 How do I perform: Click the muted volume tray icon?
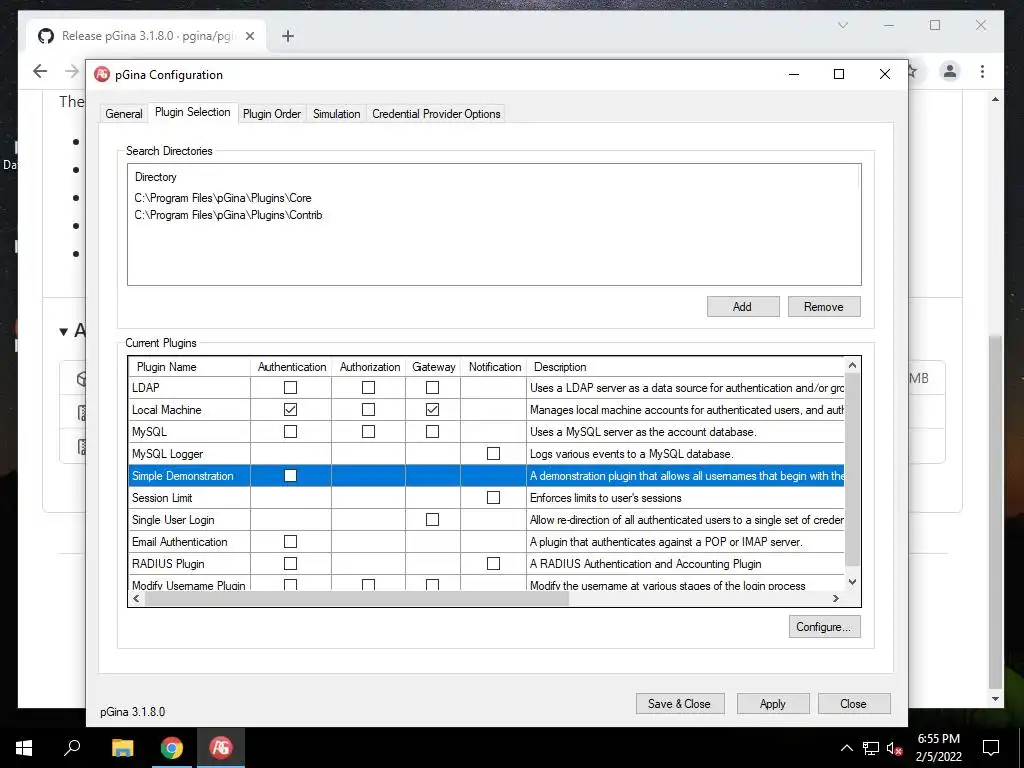[895, 748]
